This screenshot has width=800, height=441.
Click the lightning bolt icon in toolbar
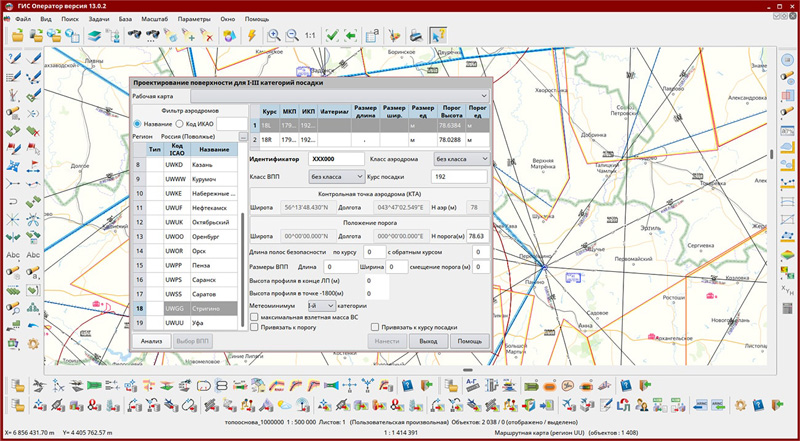pyautogui.click(x=252, y=35)
